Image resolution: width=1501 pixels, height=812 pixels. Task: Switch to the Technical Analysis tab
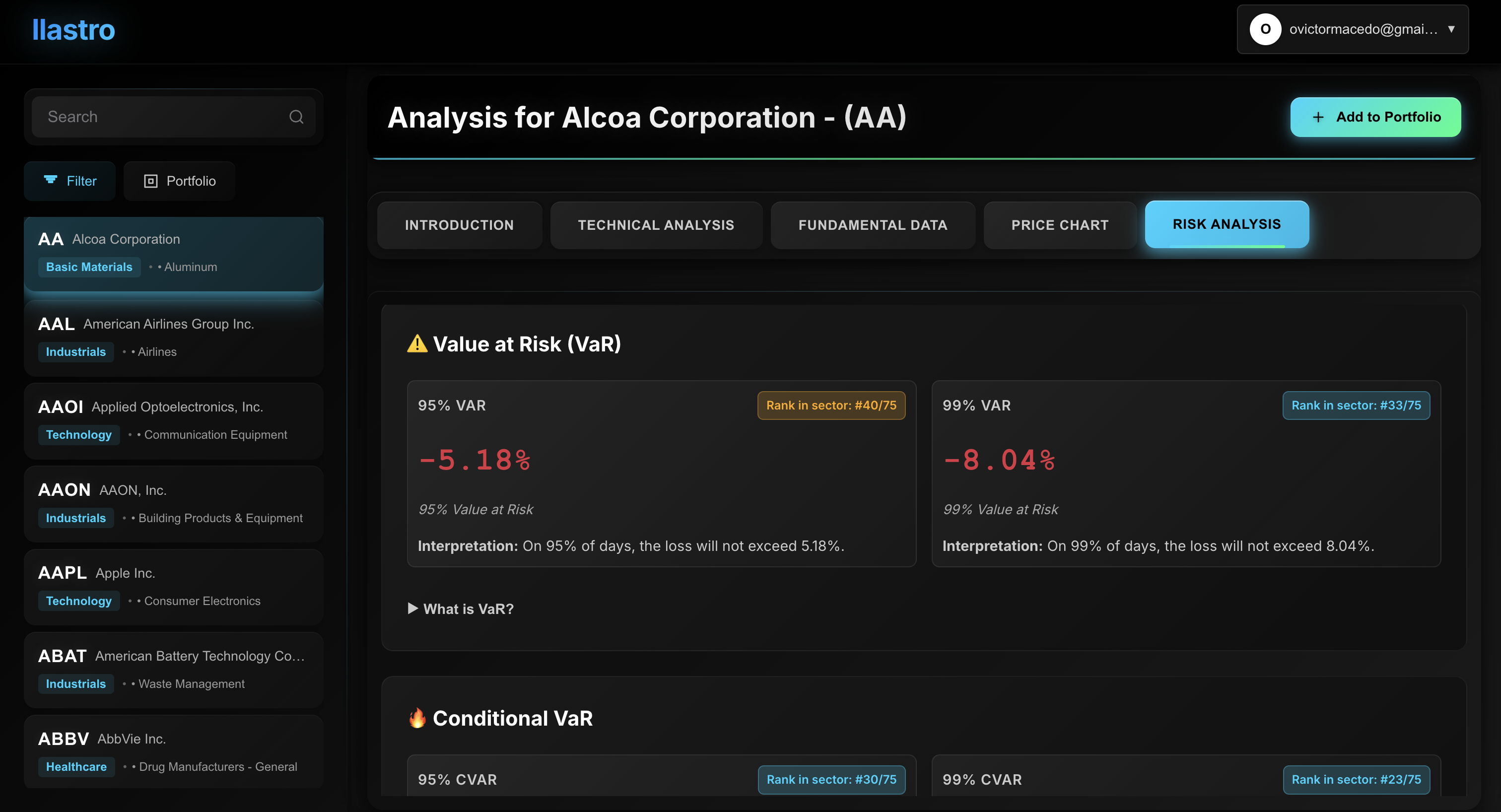(x=656, y=225)
